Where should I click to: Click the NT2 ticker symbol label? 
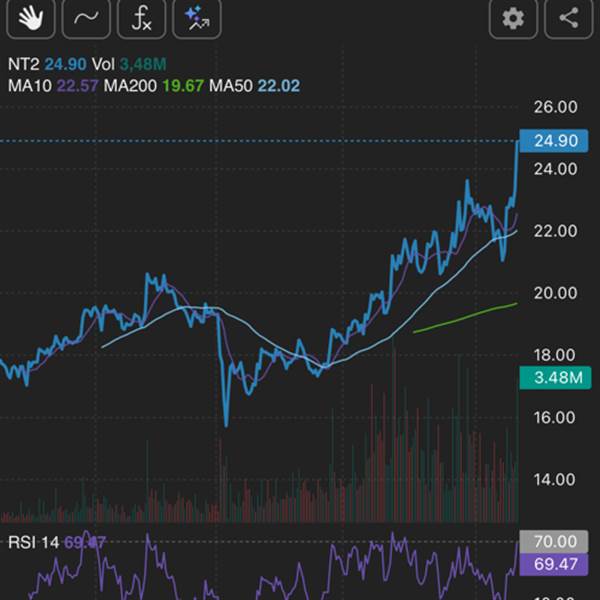click(x=23, y=62)
